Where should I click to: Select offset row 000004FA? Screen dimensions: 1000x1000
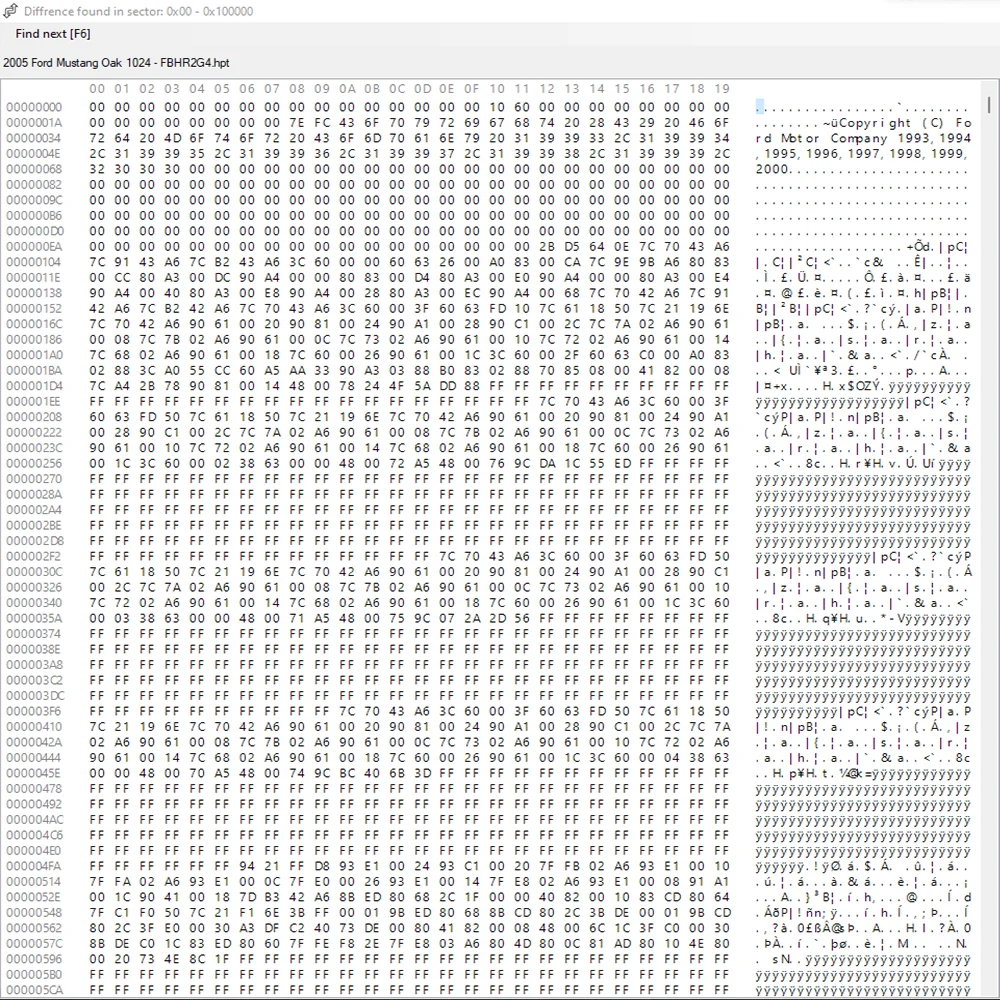[x=34, y=866]
